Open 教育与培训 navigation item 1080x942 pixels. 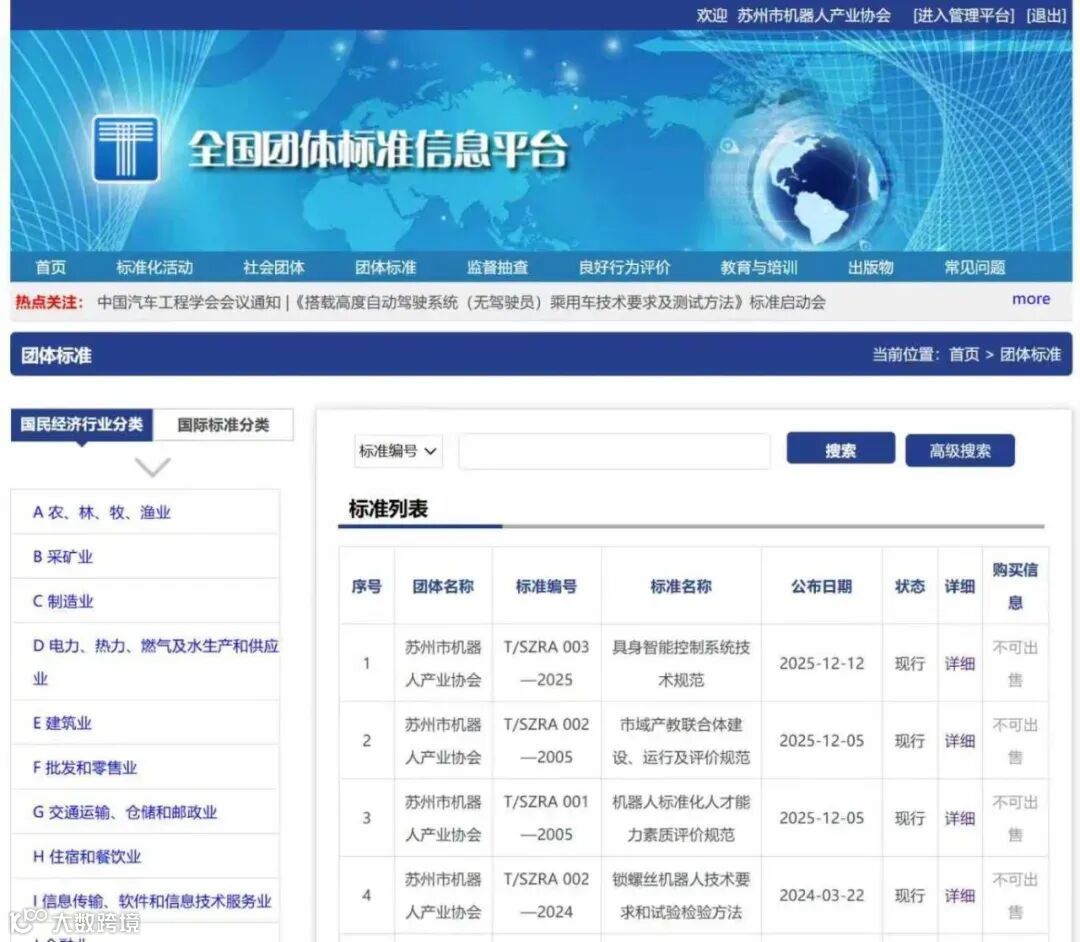point(759,267)
